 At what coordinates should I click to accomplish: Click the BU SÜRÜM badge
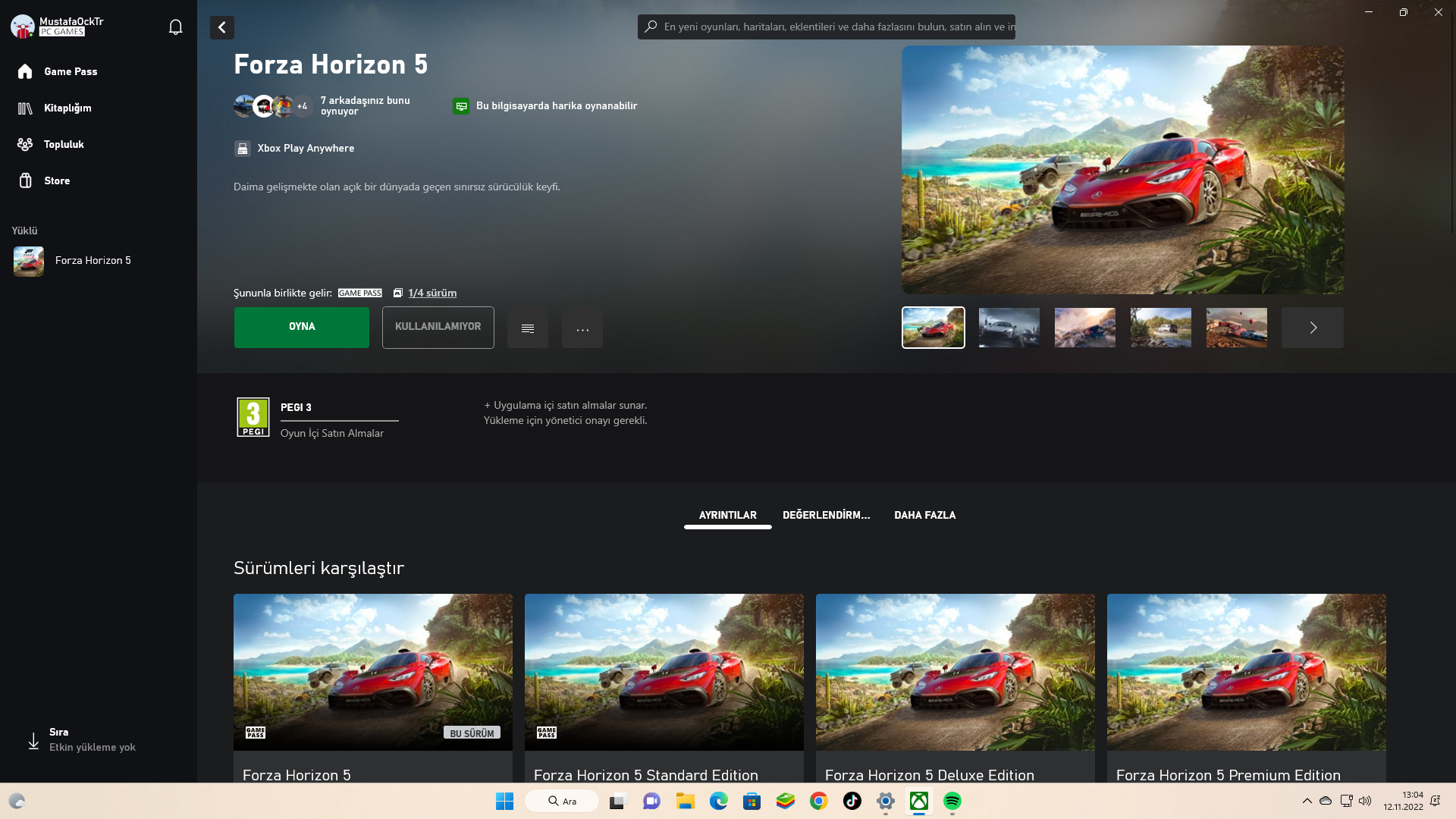tap(472, 733)
